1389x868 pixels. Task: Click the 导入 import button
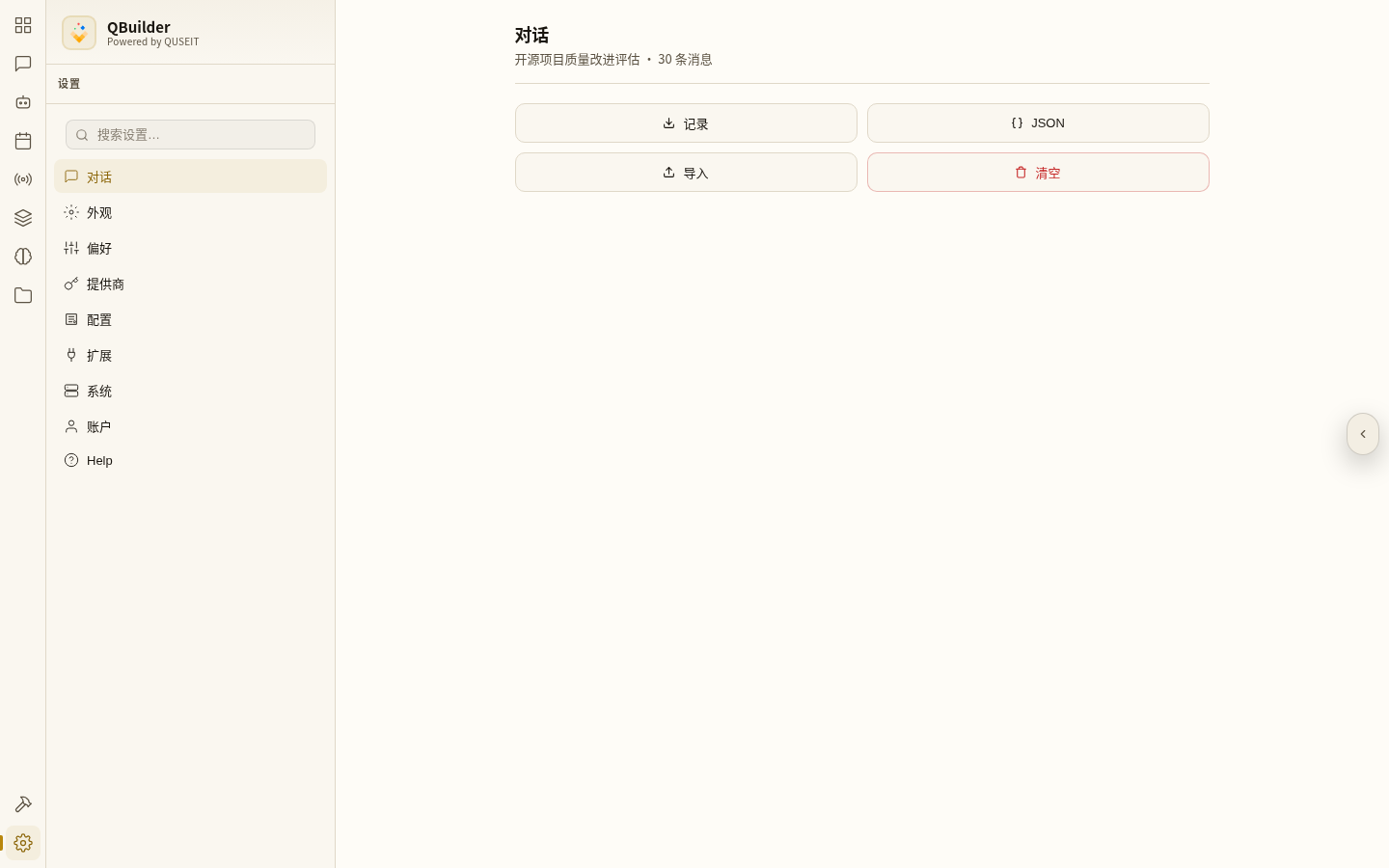(686, 173)
